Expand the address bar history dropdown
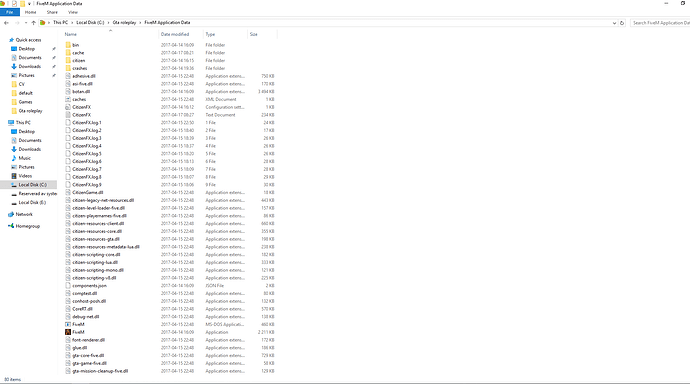Screen dimensions: 690x384 tap(614, 23)
